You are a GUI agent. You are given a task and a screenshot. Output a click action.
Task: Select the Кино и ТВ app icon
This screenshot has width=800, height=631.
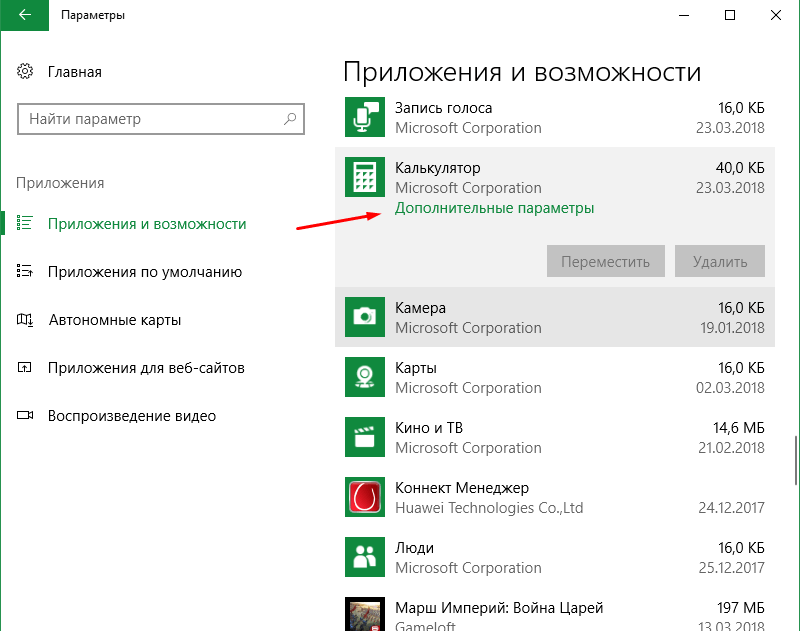pyautogui.click(x=365, y=437)
